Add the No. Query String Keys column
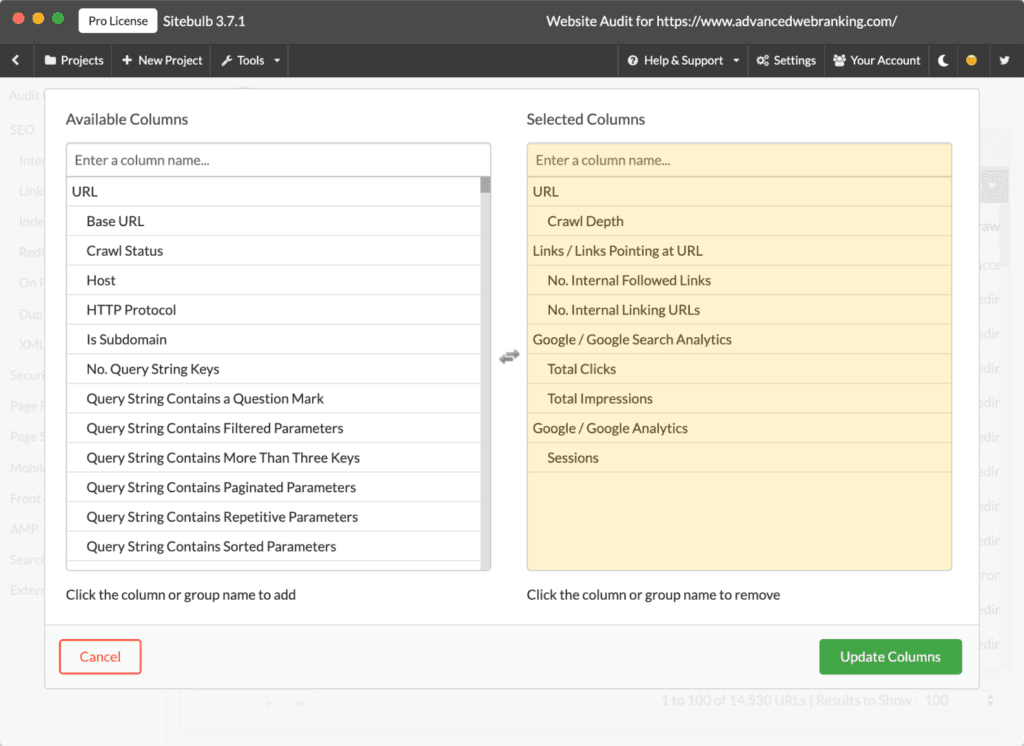The width and height of the screenshot is (1024, 746). point(273,369)
